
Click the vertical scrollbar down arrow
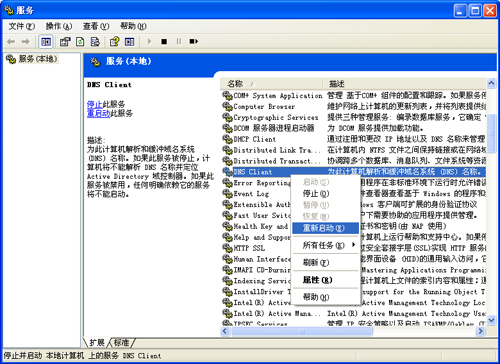tap(491, 321)
